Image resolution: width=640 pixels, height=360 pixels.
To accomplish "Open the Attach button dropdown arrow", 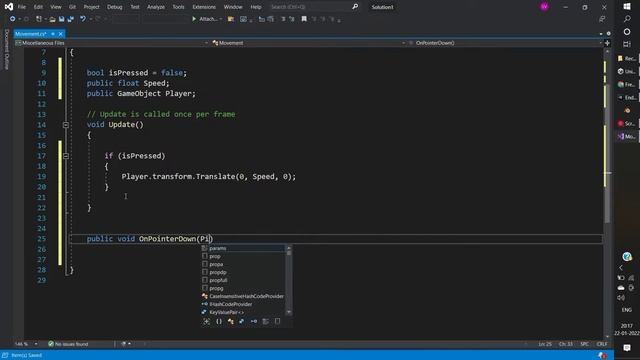I will pos(221,19).
